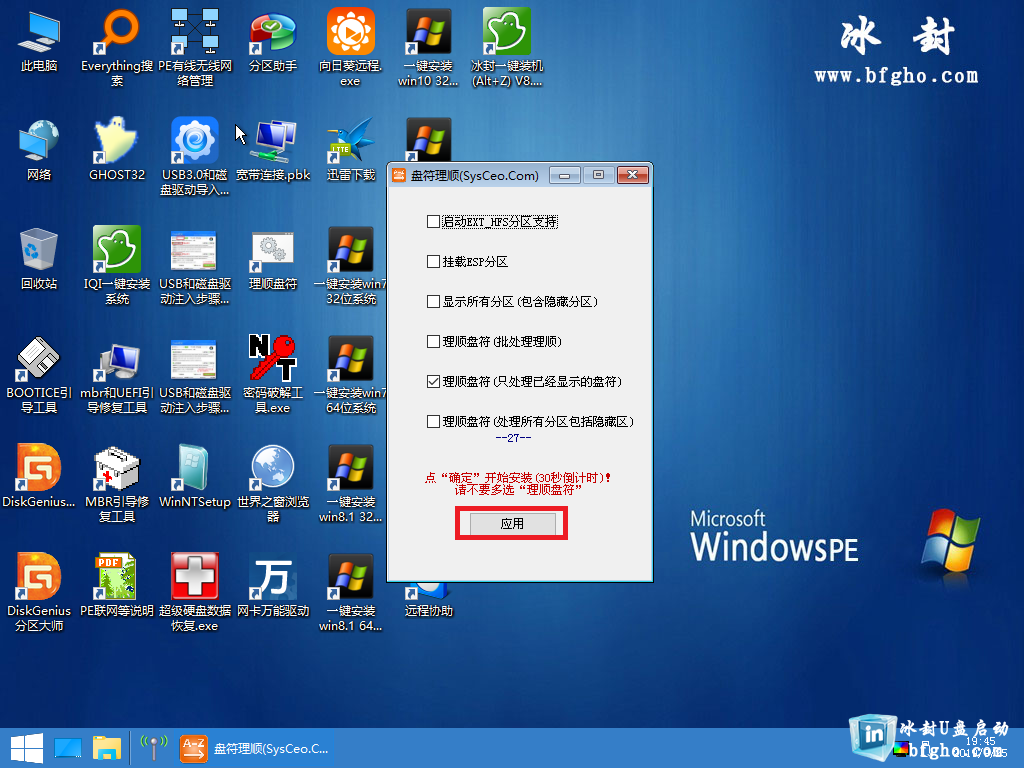Select 一键安装win7 64位系统 shortcut
Screen dimensions: 1024x768
pos(351,374)
